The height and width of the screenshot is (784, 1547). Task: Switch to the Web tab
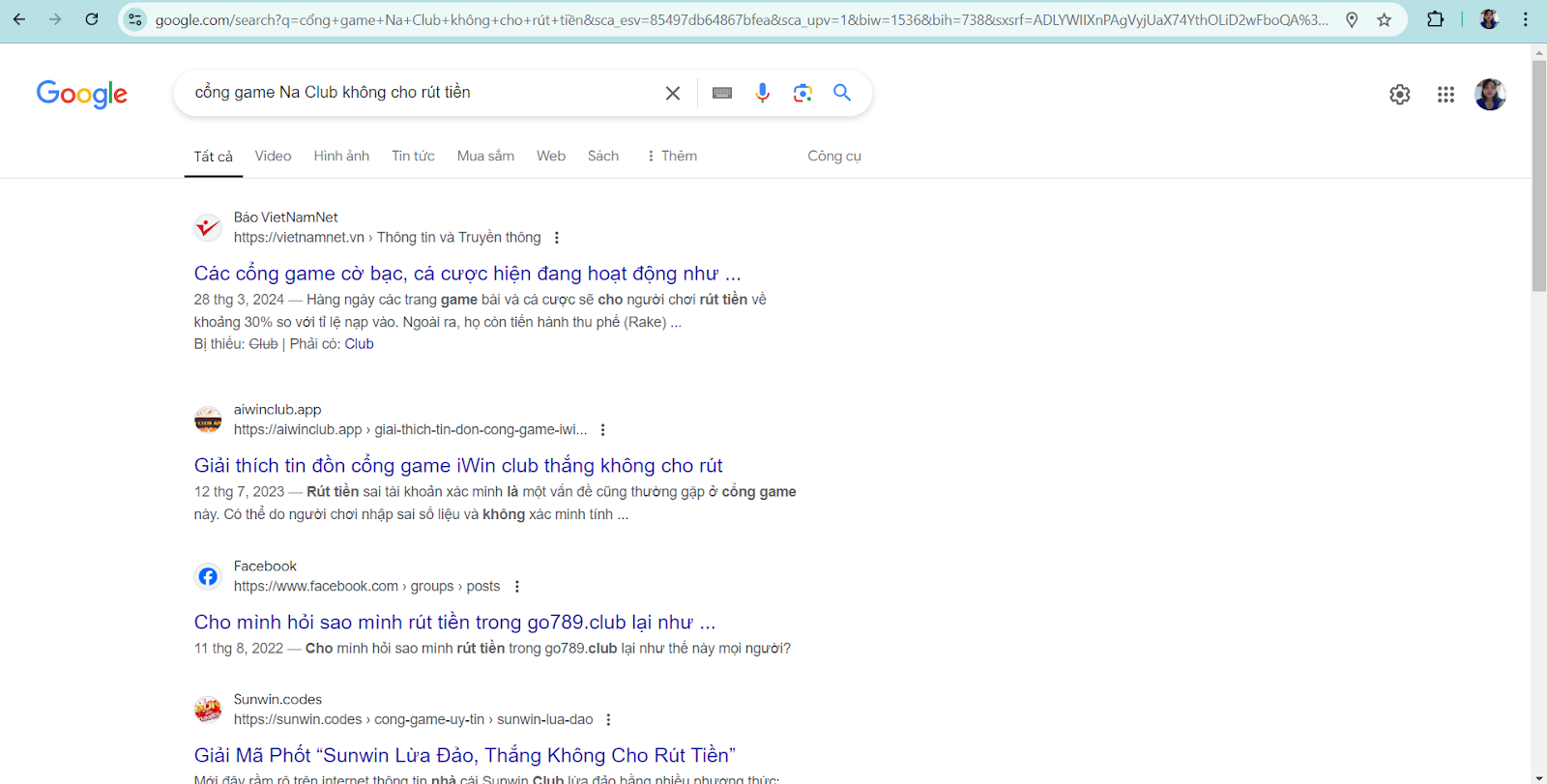[x=551, y=156]
